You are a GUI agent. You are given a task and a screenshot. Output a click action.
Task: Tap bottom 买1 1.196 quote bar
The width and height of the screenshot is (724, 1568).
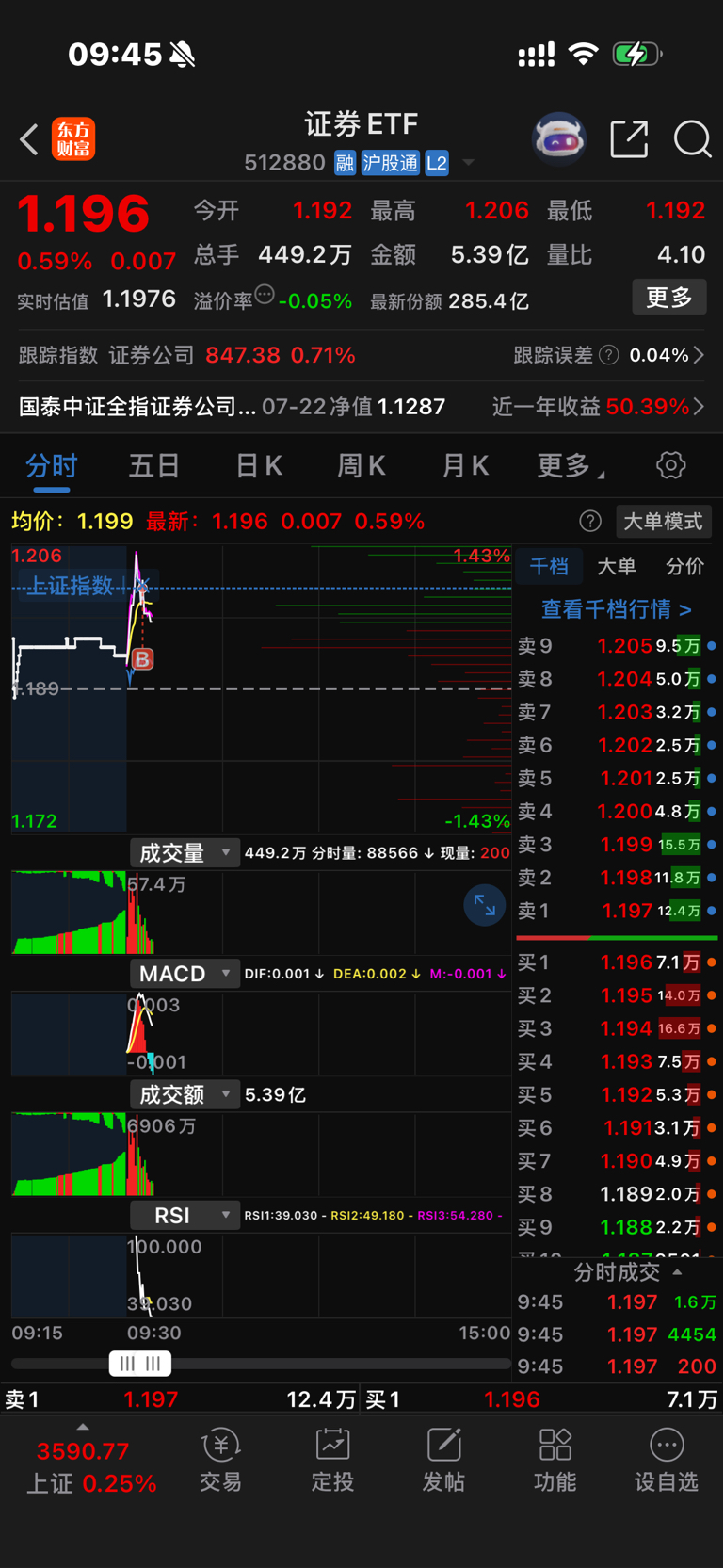tap(542, 1399)
